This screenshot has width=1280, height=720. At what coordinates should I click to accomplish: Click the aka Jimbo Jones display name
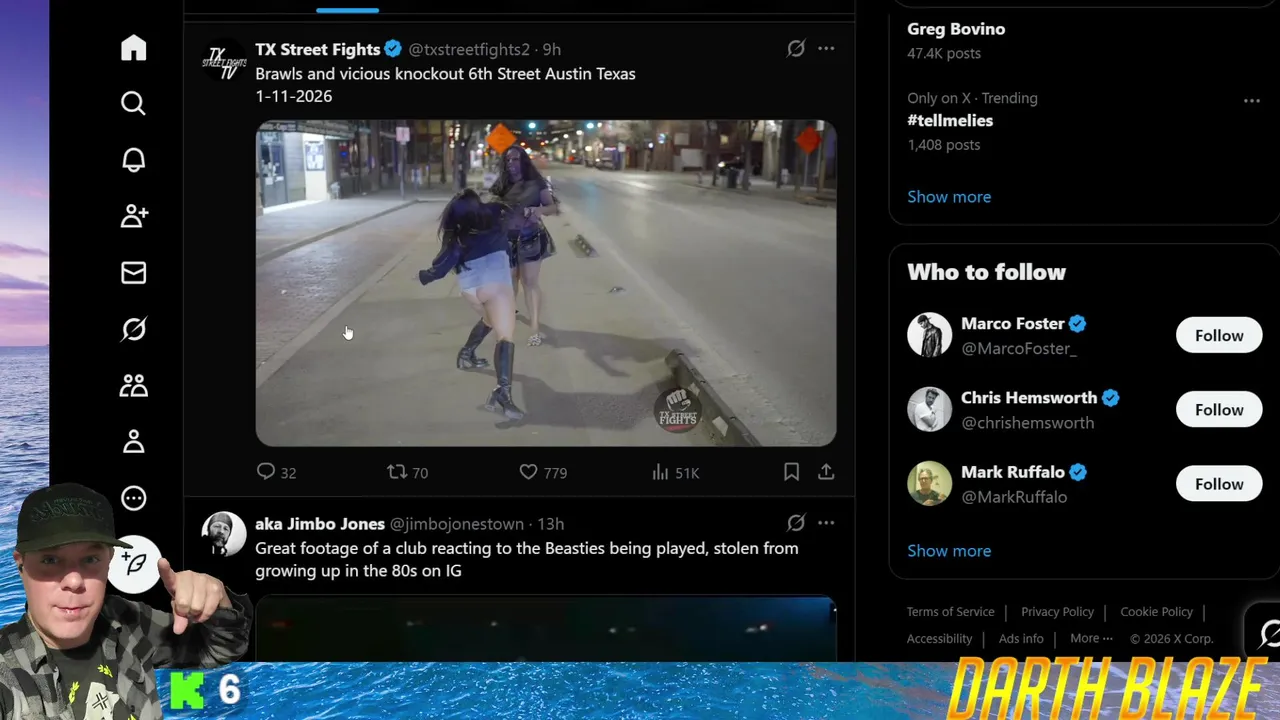pos(319,524)
